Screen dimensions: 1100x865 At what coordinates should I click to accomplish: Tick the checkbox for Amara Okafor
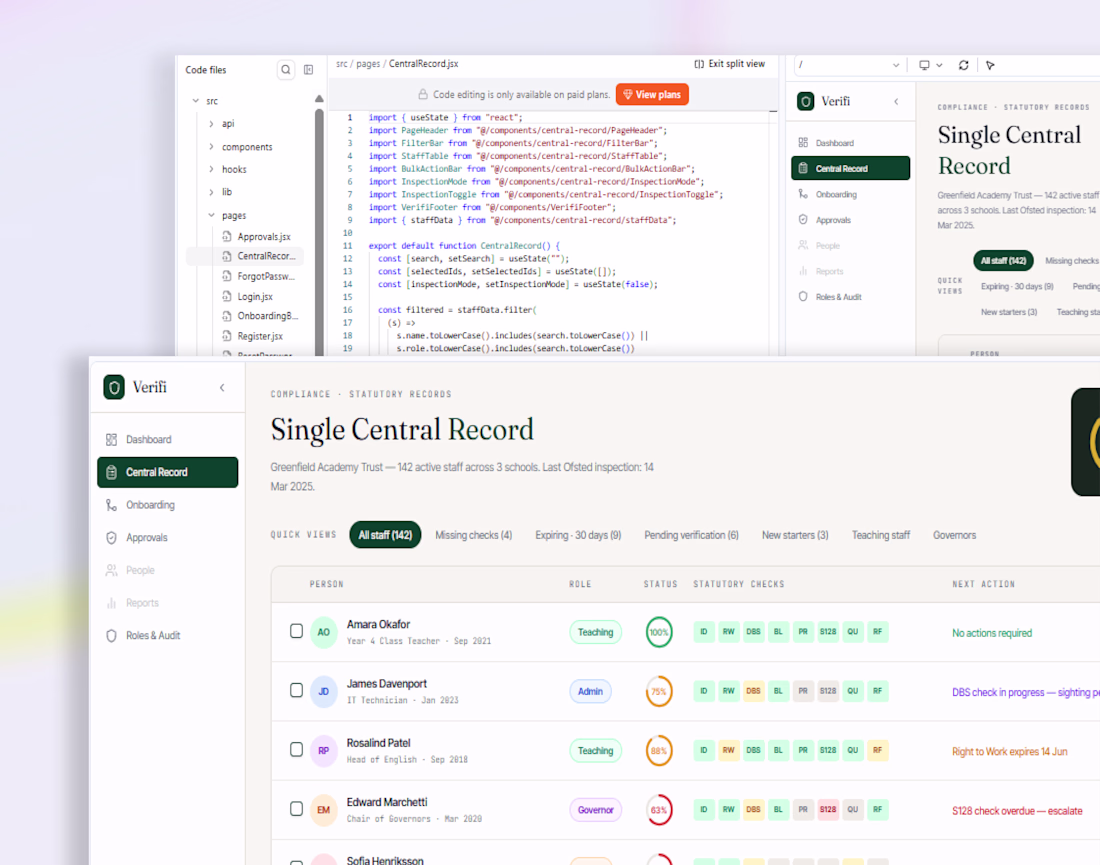[x=297, y=631]
